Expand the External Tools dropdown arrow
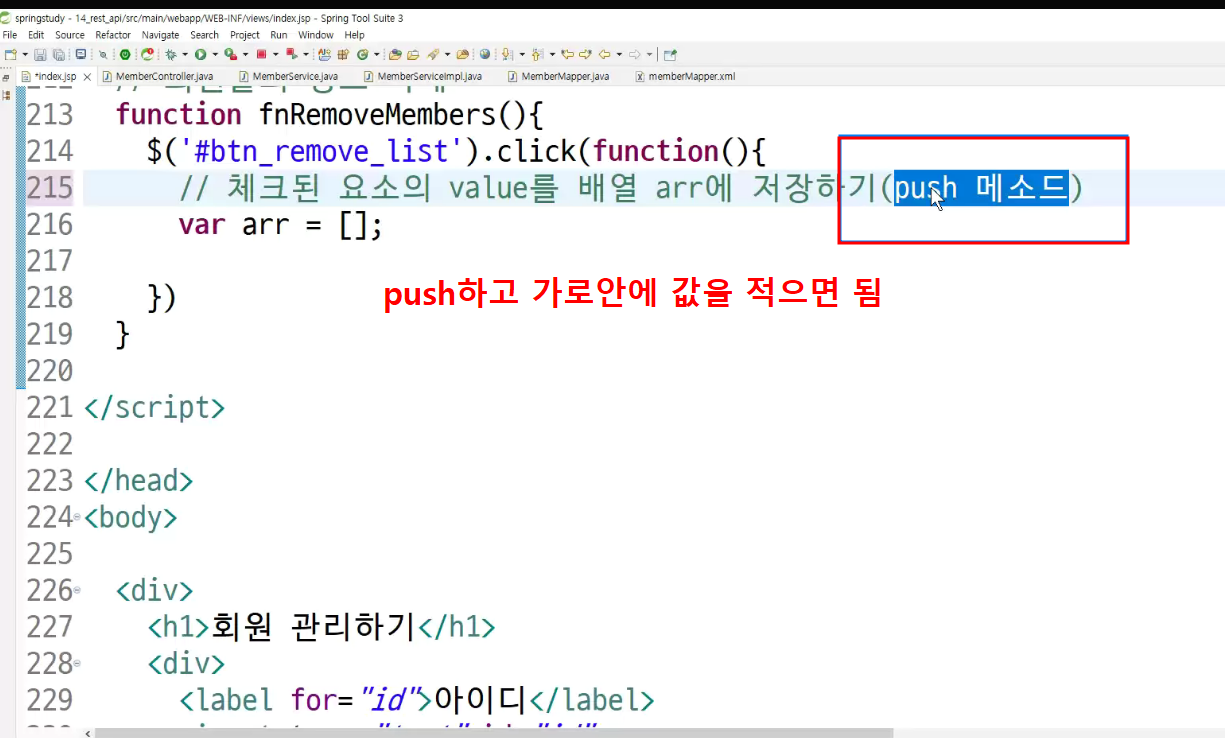The image size is (1225, 738). click(x=246, y=54)
